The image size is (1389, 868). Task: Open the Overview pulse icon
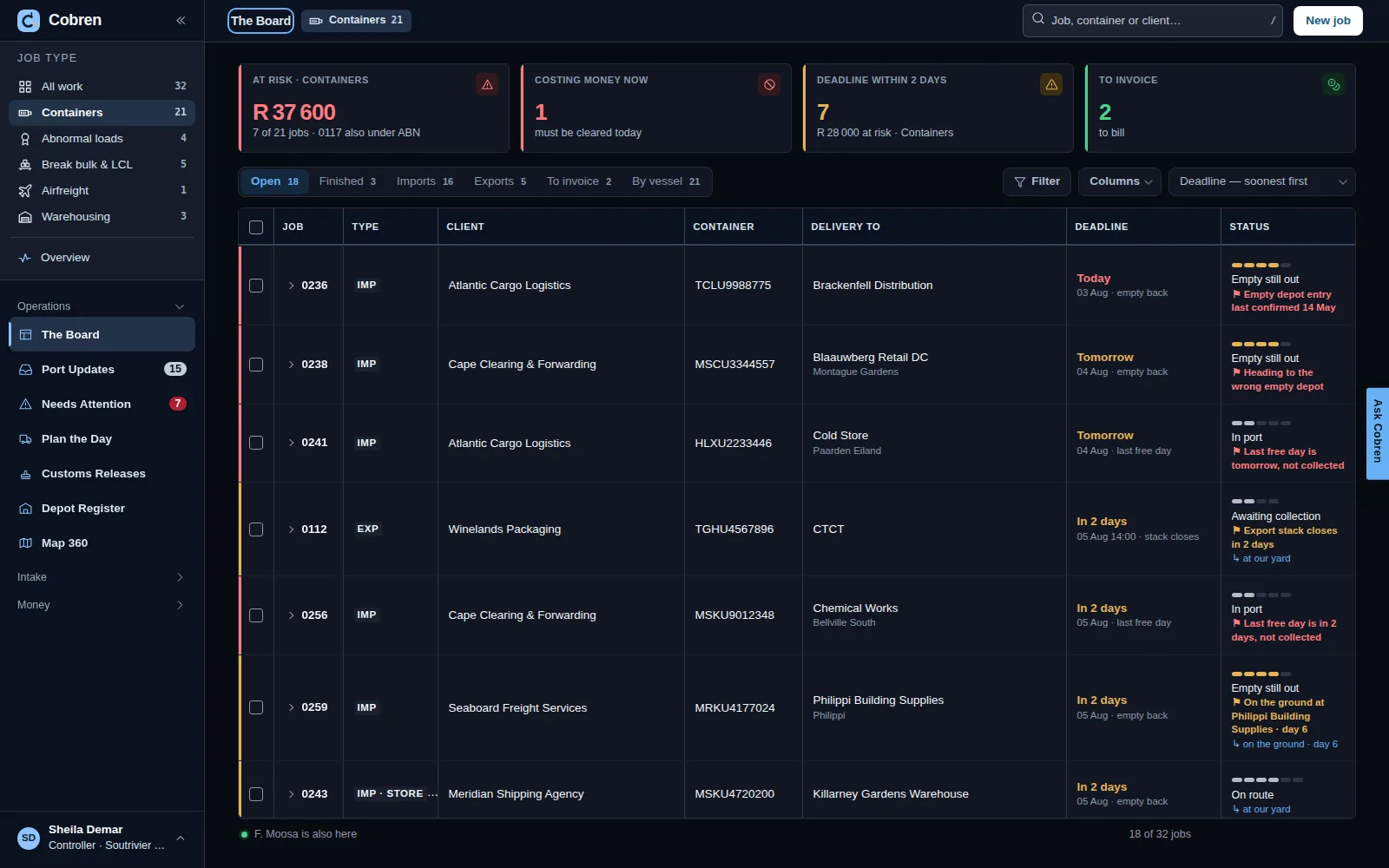click(25, 258)
